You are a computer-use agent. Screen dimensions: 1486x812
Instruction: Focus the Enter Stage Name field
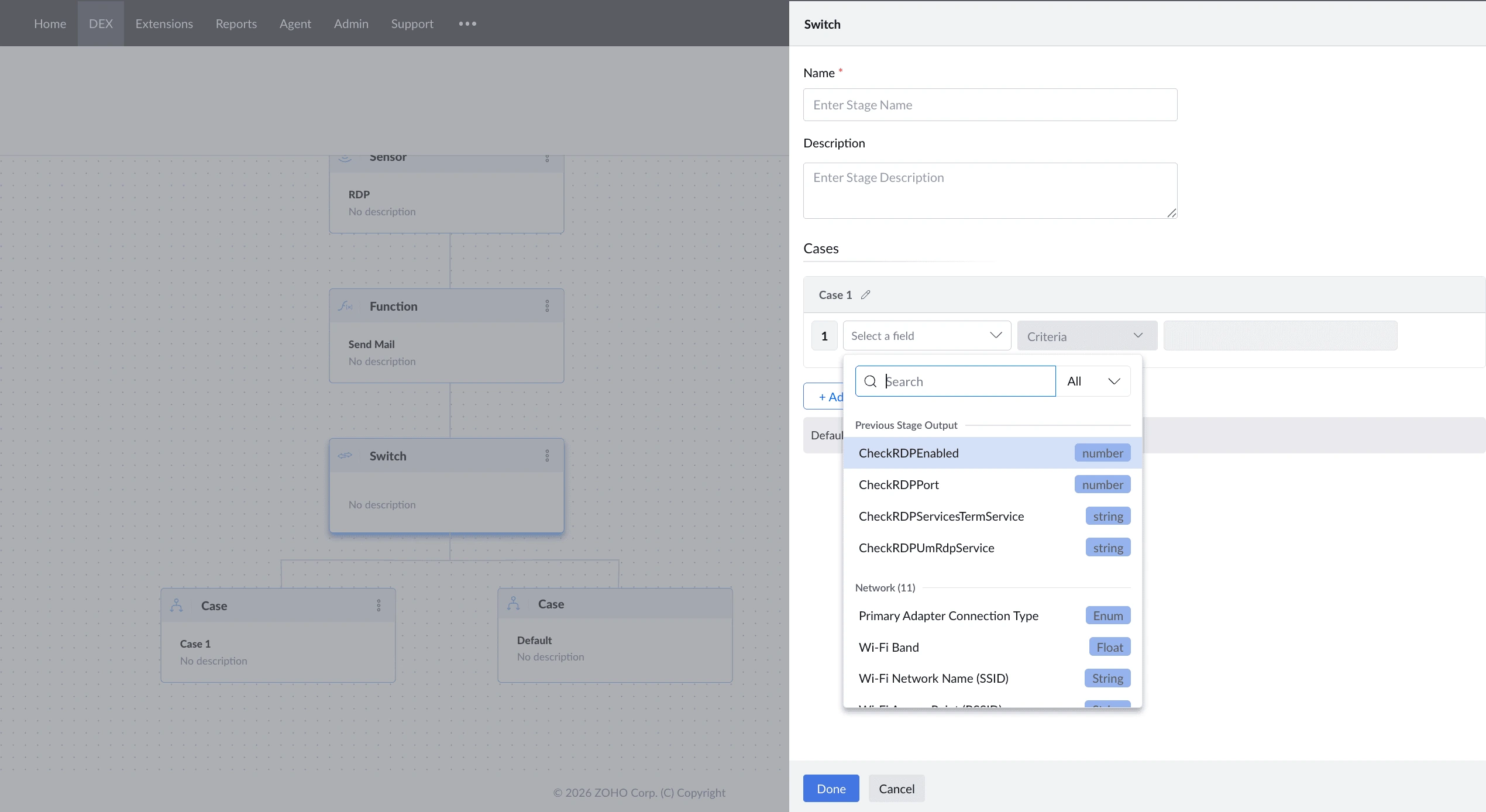pyautogui.click(x=990, y=105)
